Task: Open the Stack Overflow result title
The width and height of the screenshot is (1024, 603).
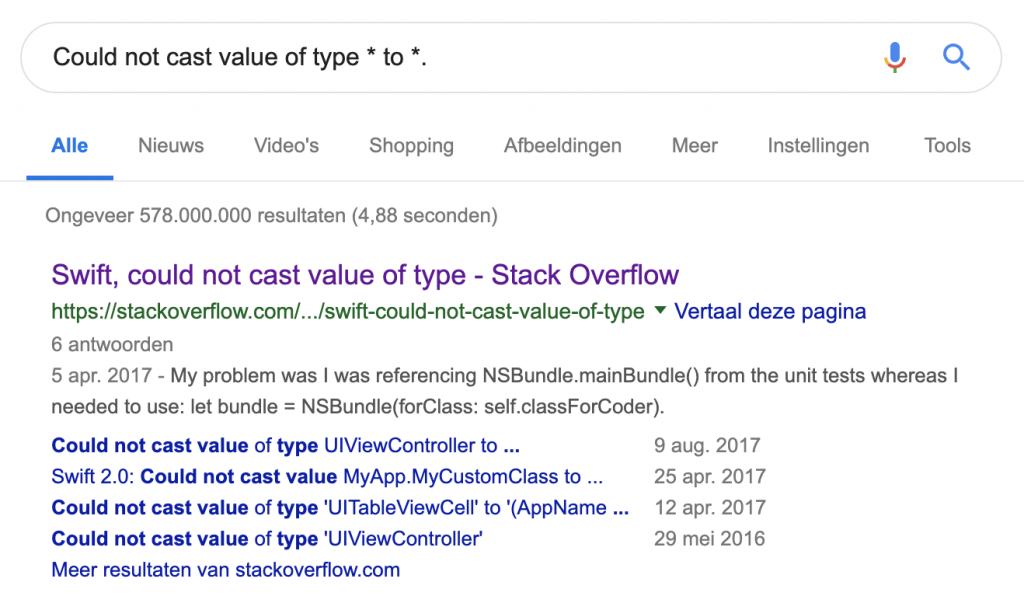Action: 365,275
